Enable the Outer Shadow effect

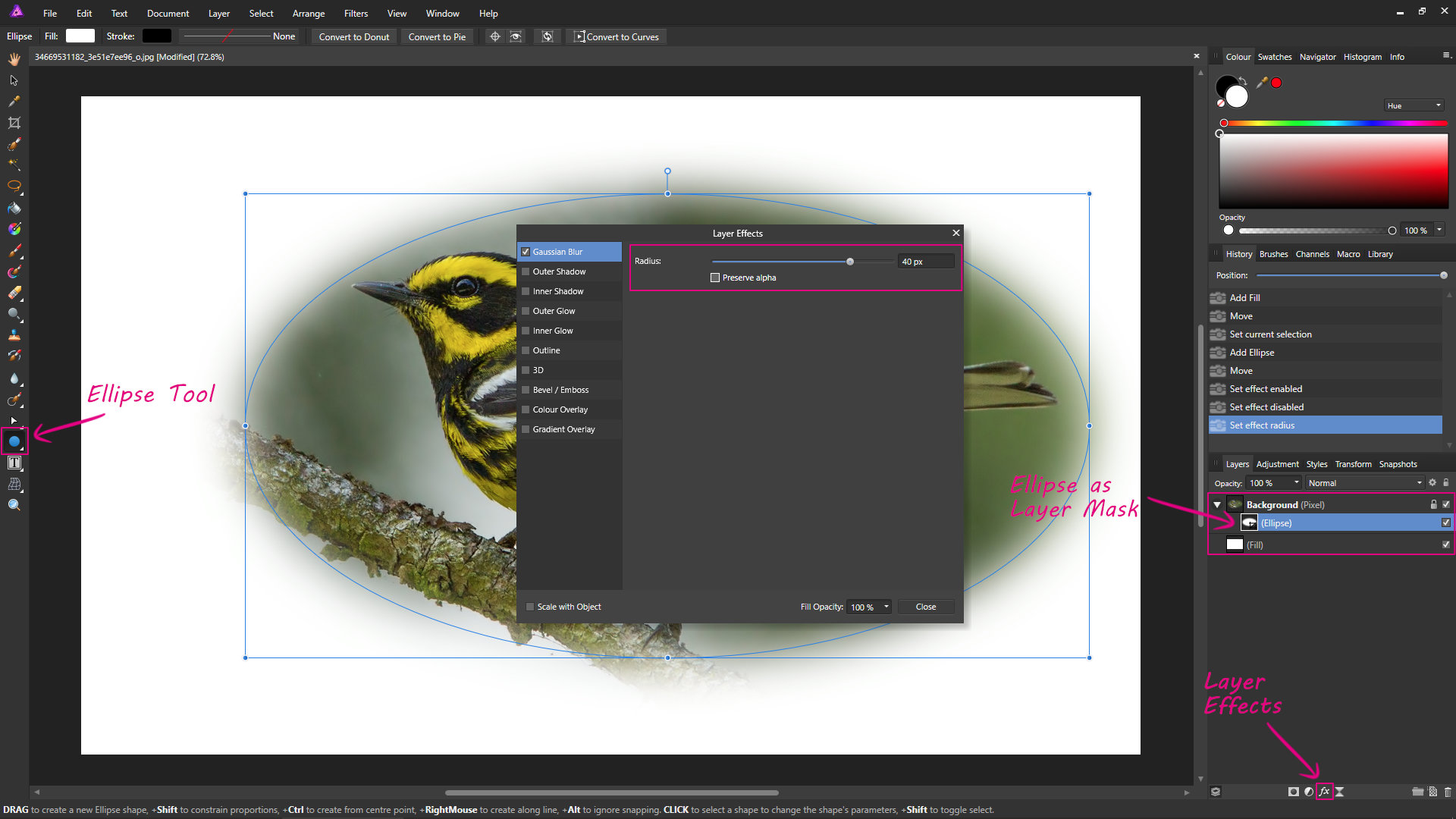pos(526,271)
